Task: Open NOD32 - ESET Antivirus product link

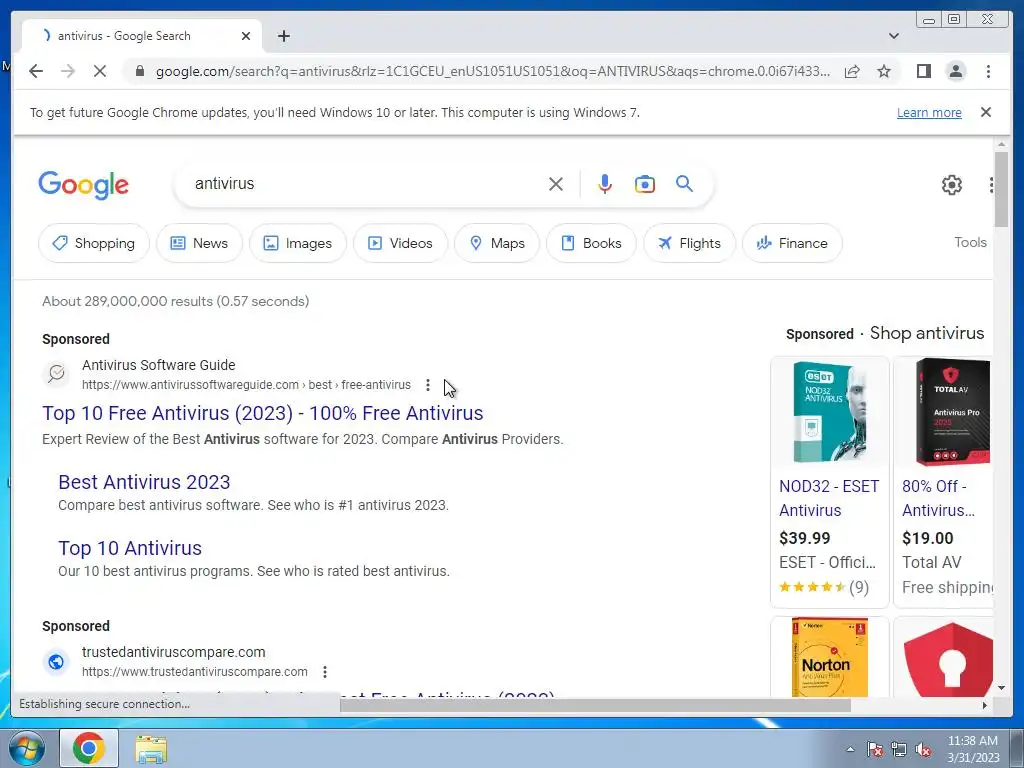Action: coord(829,498)
